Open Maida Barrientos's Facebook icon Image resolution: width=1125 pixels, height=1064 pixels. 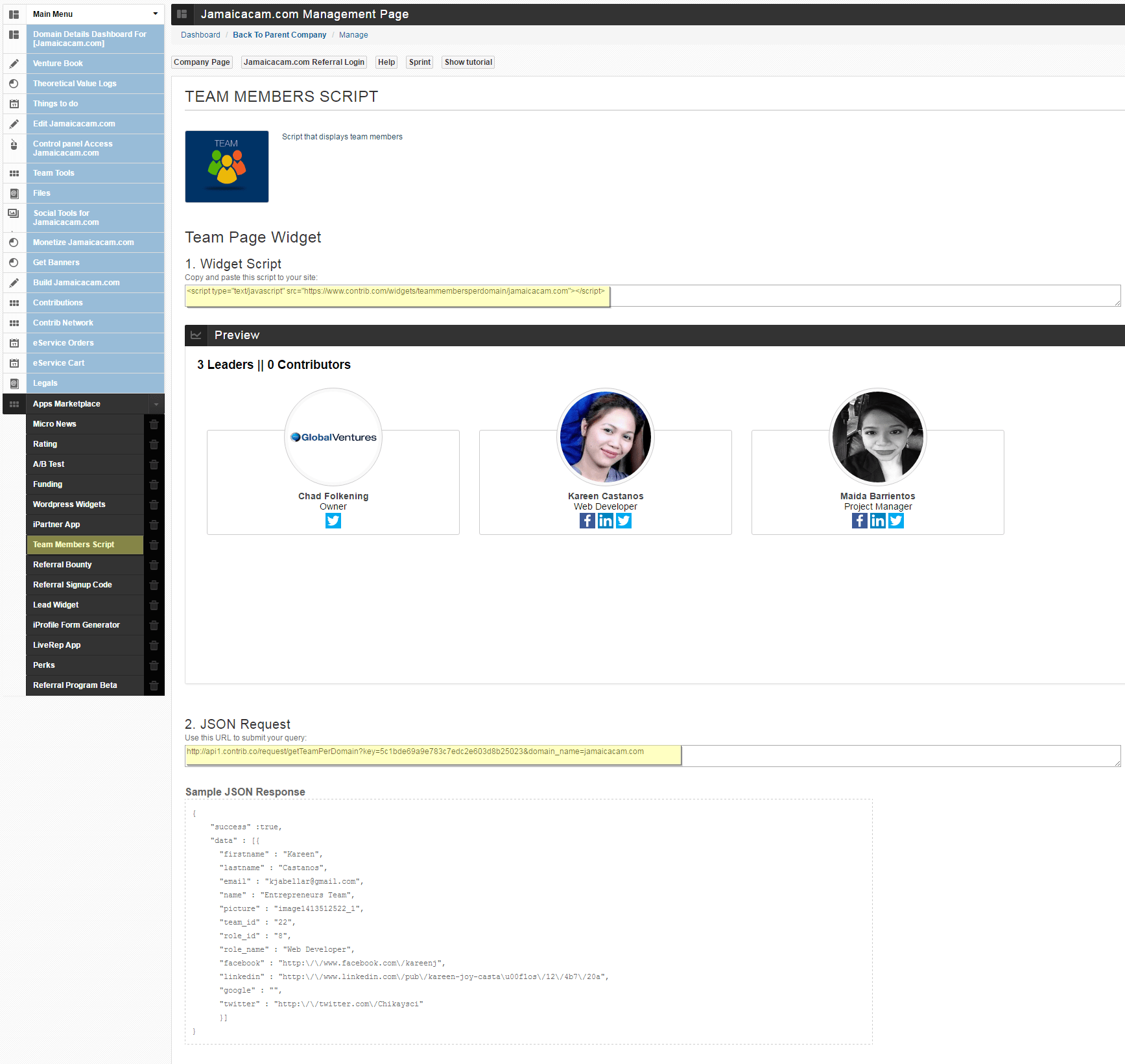click(x=860, y=521)
